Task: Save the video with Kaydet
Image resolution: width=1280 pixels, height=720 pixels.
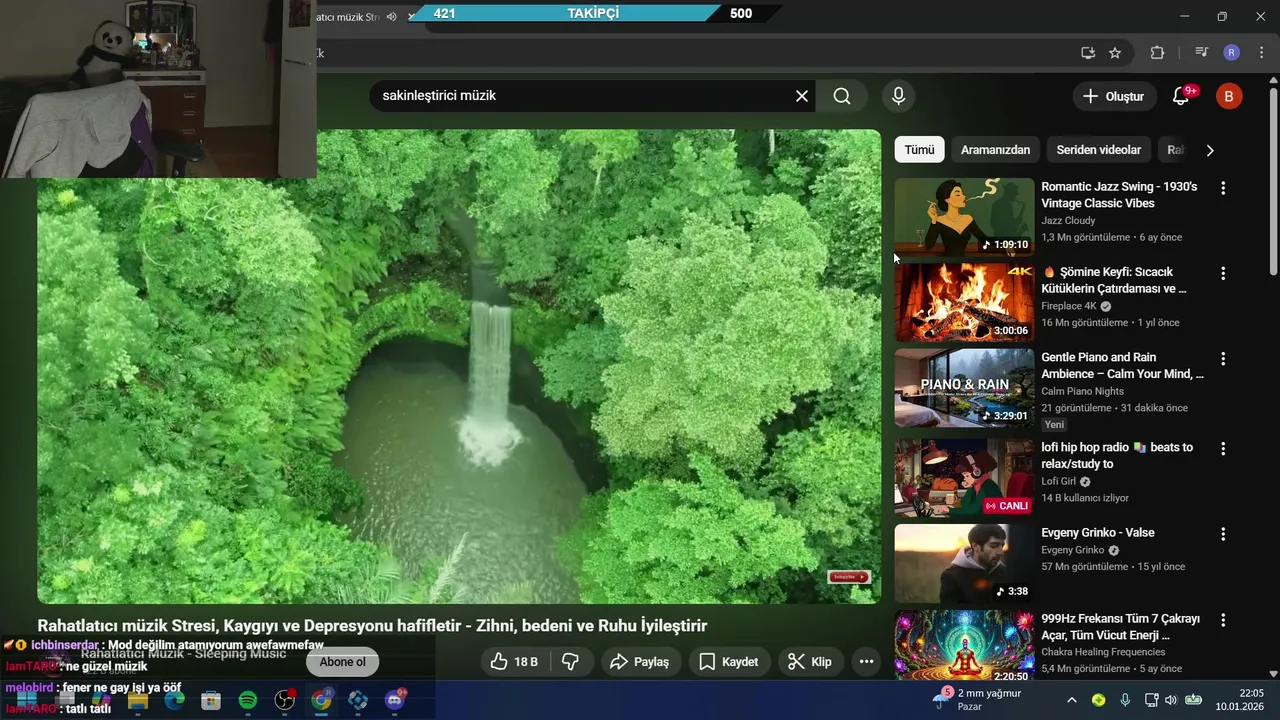Action: click(x=728, y=662)
